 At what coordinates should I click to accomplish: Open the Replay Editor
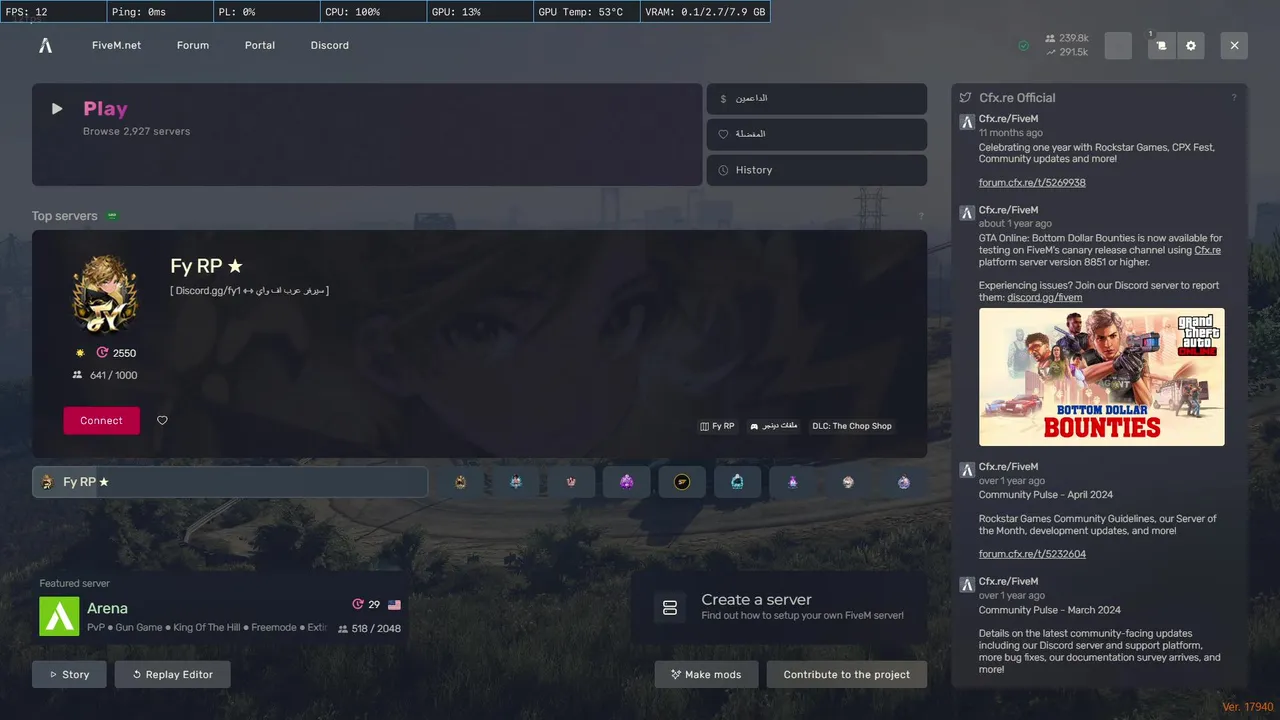(x=172, y=674)
